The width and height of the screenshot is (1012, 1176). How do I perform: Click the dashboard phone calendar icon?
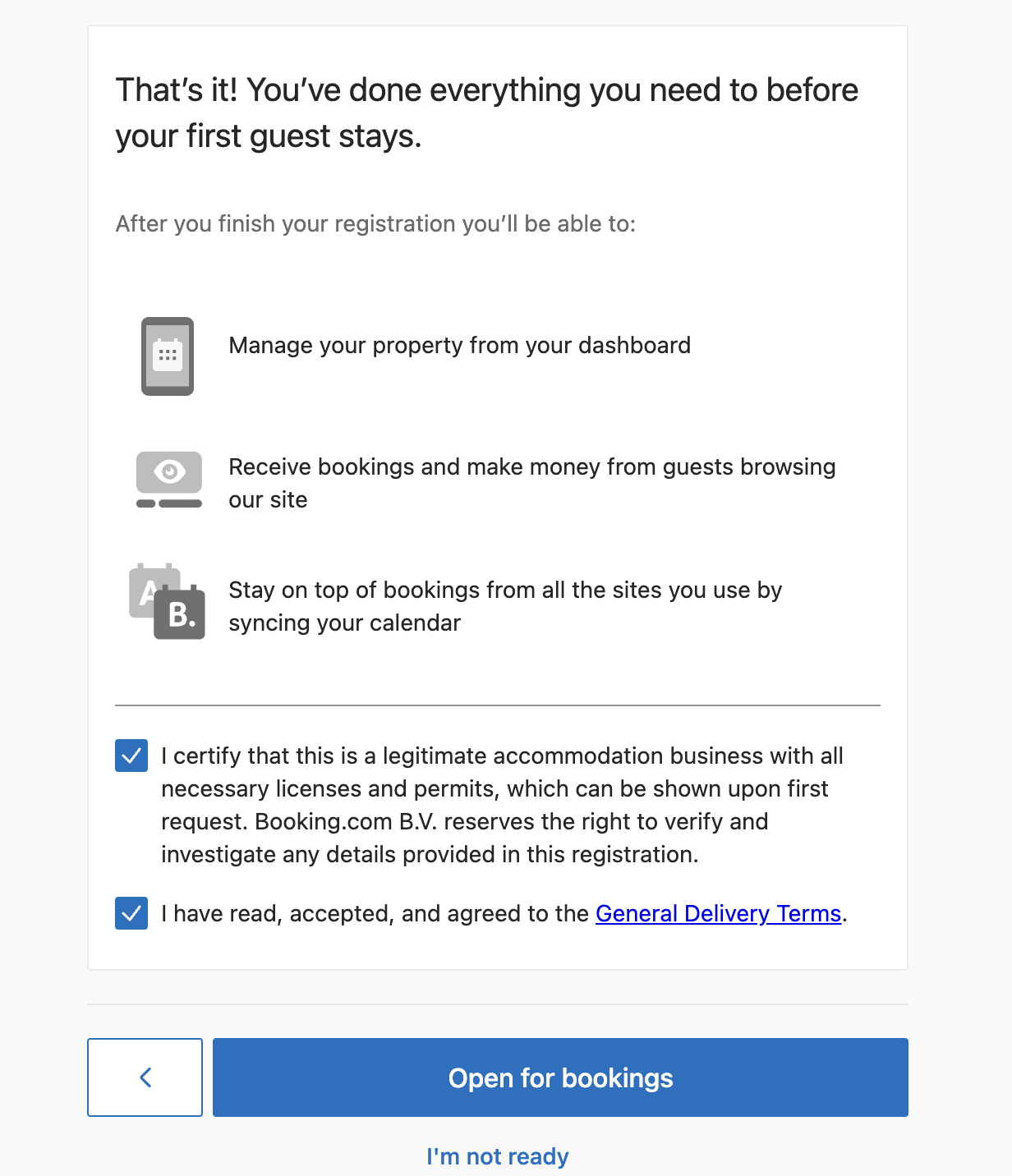[x=168, y=356]
